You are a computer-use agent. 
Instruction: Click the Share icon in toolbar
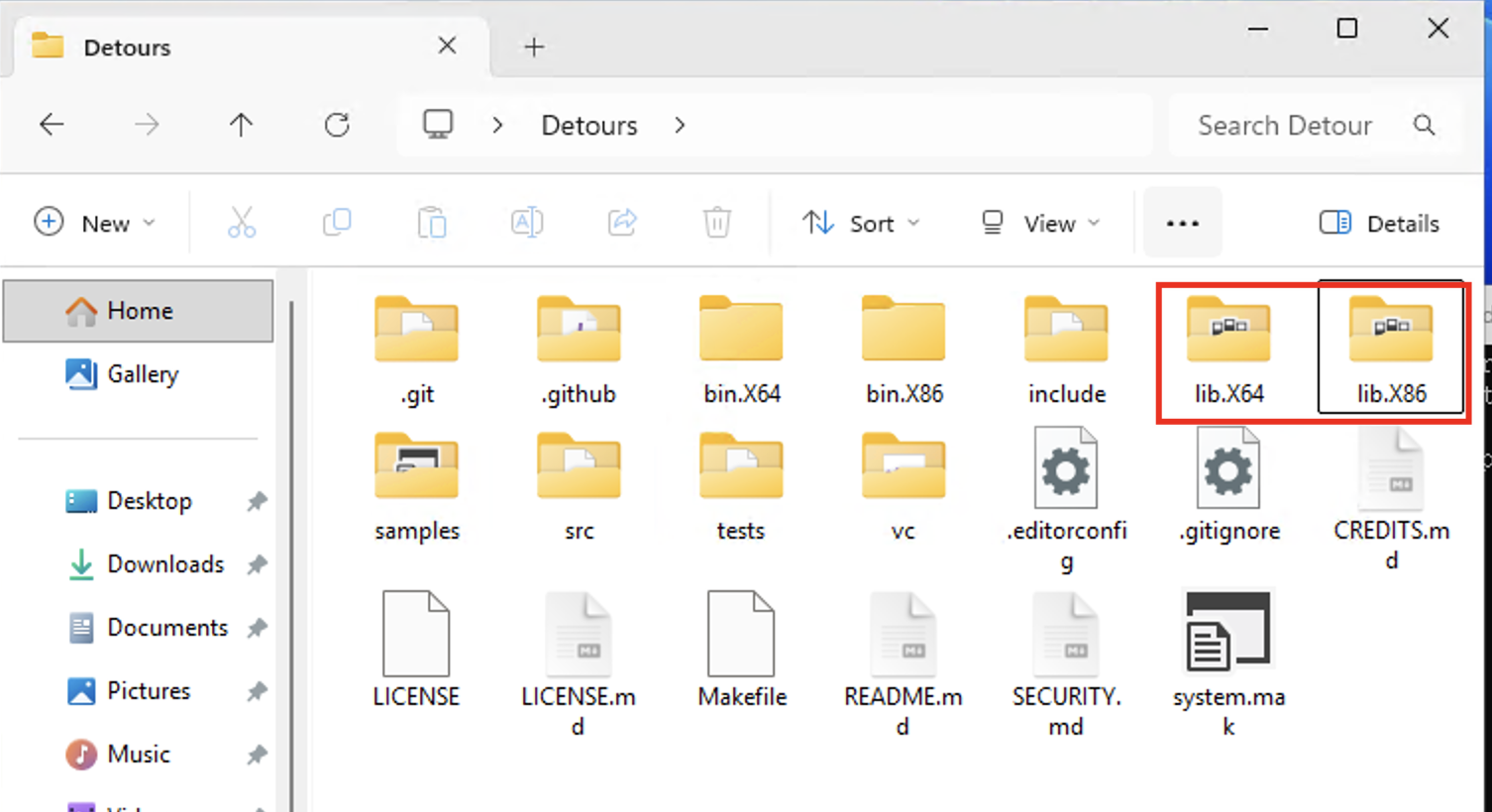click(x=622, y=223)
